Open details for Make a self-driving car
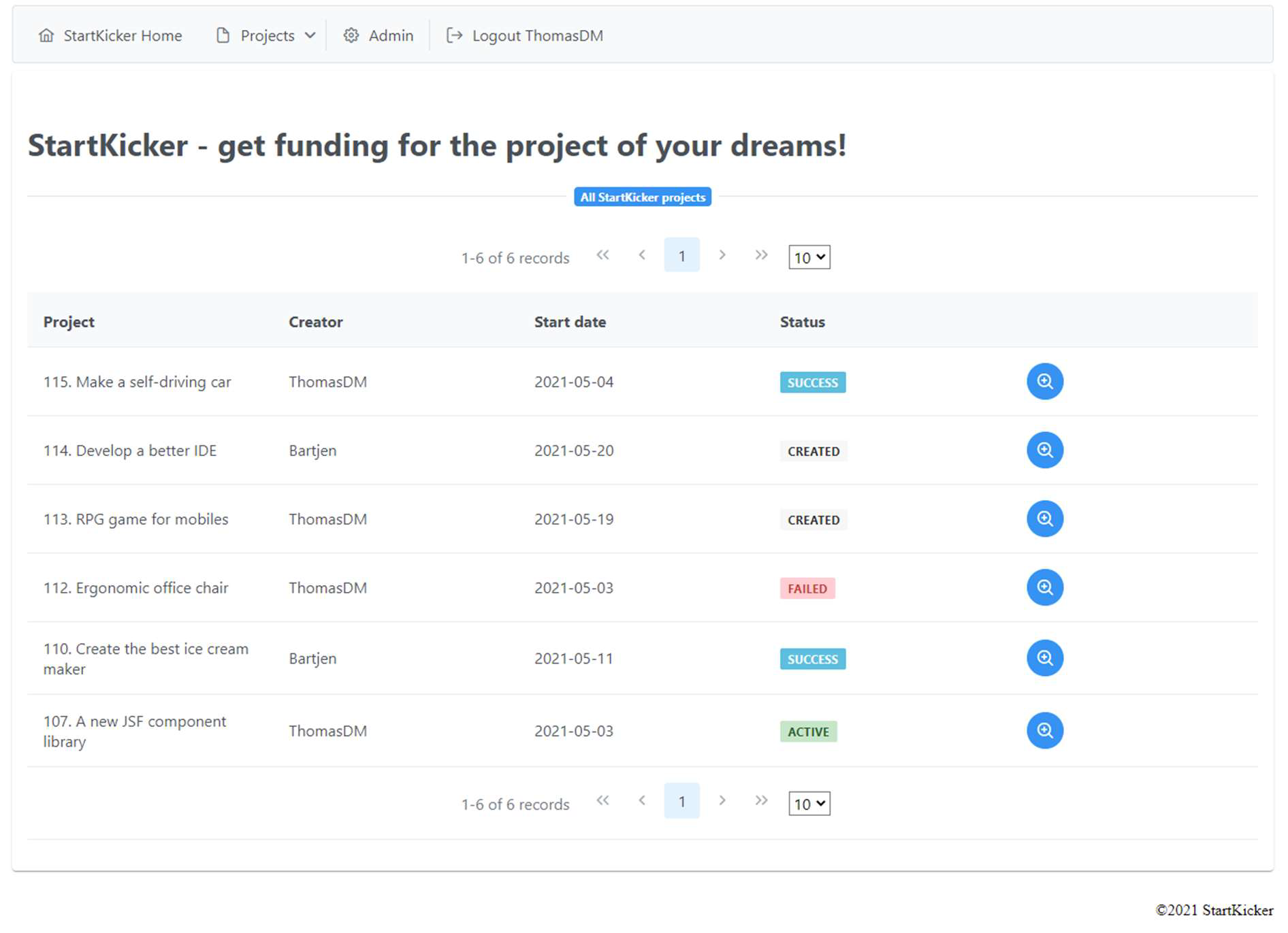This screenshot has height=933, width=1288. (1044, 382)
